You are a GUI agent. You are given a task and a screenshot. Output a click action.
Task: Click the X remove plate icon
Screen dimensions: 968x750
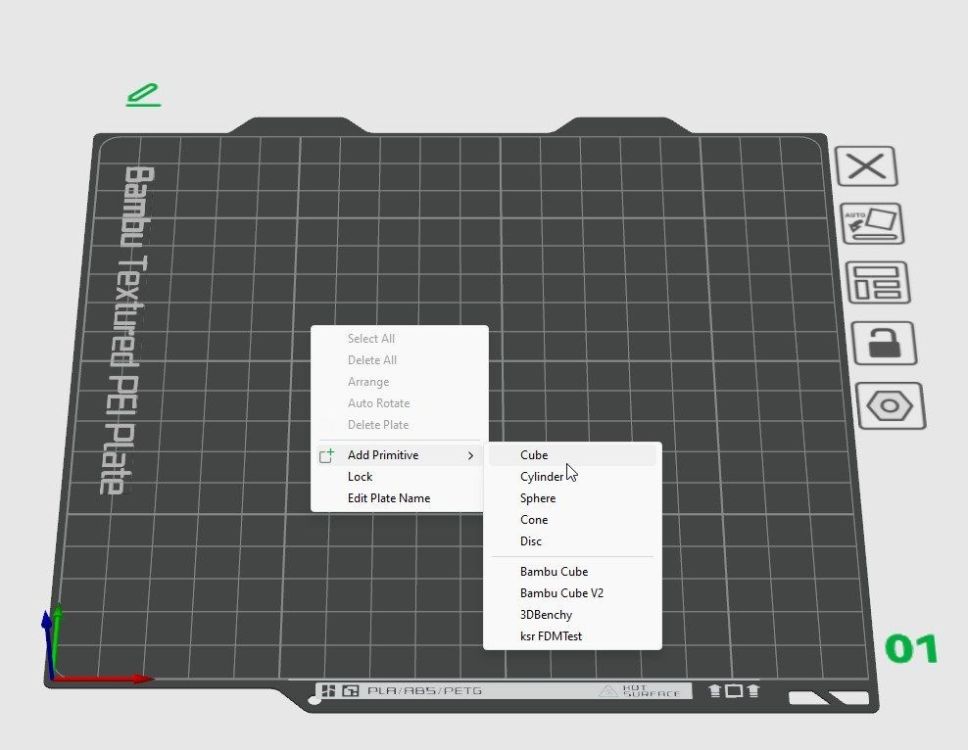(x=866, y=166)
